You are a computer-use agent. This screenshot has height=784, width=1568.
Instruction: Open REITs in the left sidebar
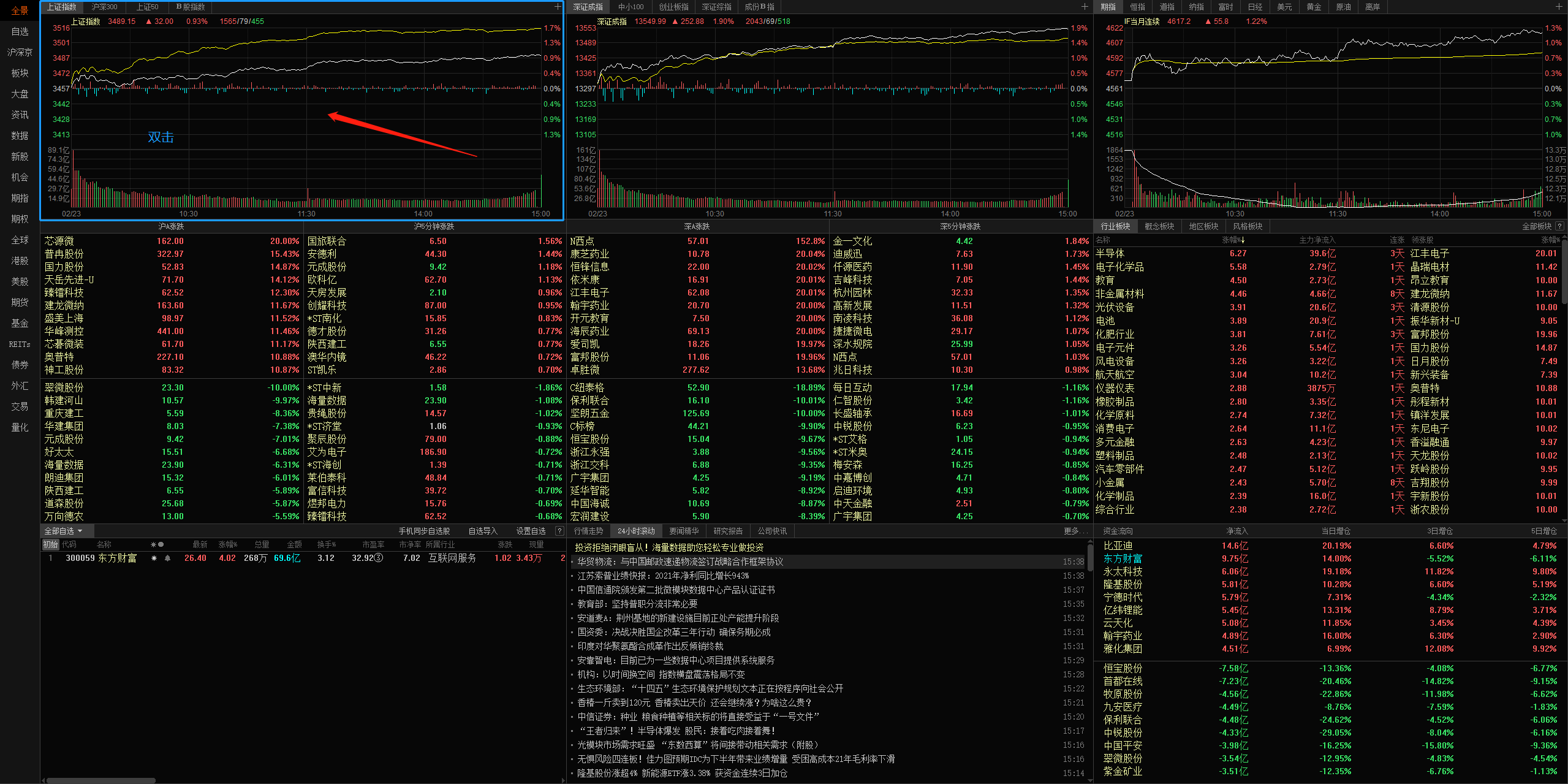point(20,344)
